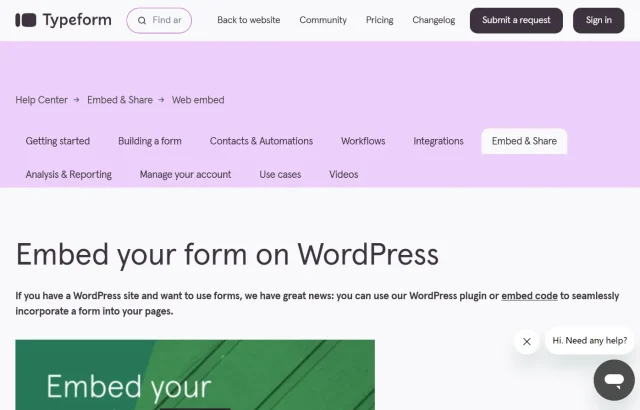The width and height of the screenshot is (640, 410).
Task: Click the Hi. Need any help? bubble
Action: pos(590,341)
